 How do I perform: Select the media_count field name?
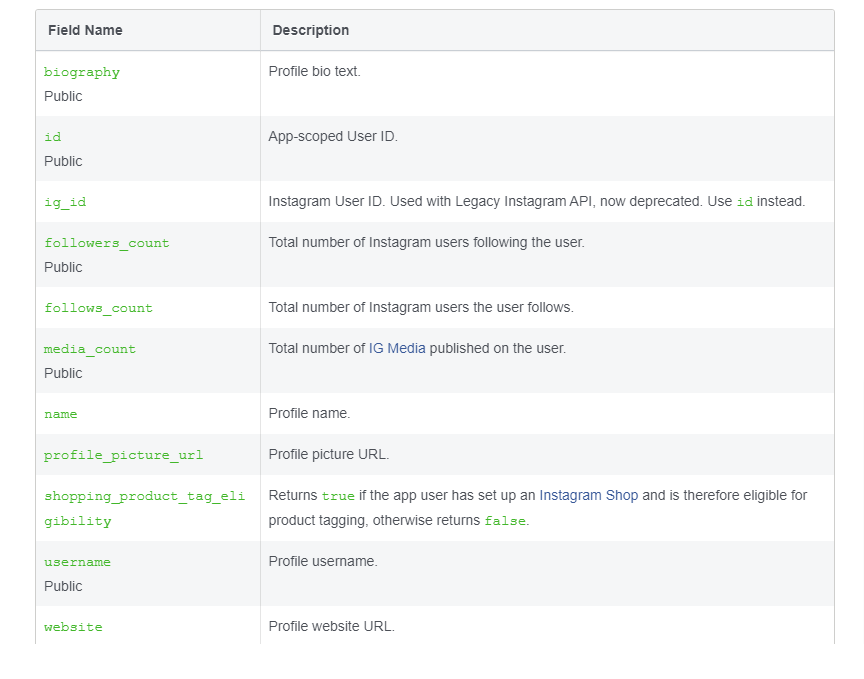90,349
